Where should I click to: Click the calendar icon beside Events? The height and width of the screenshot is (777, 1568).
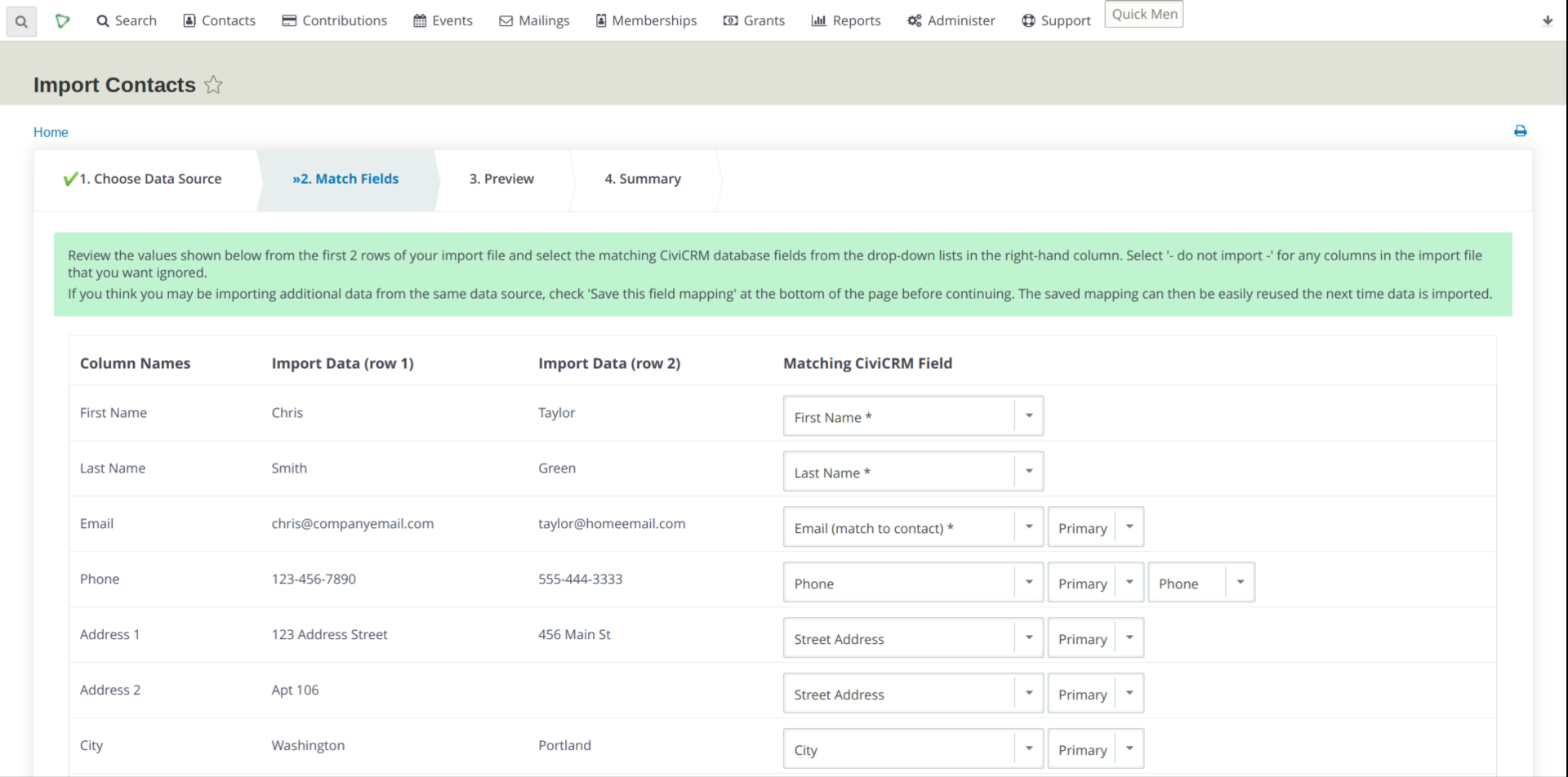click(420, 20)
